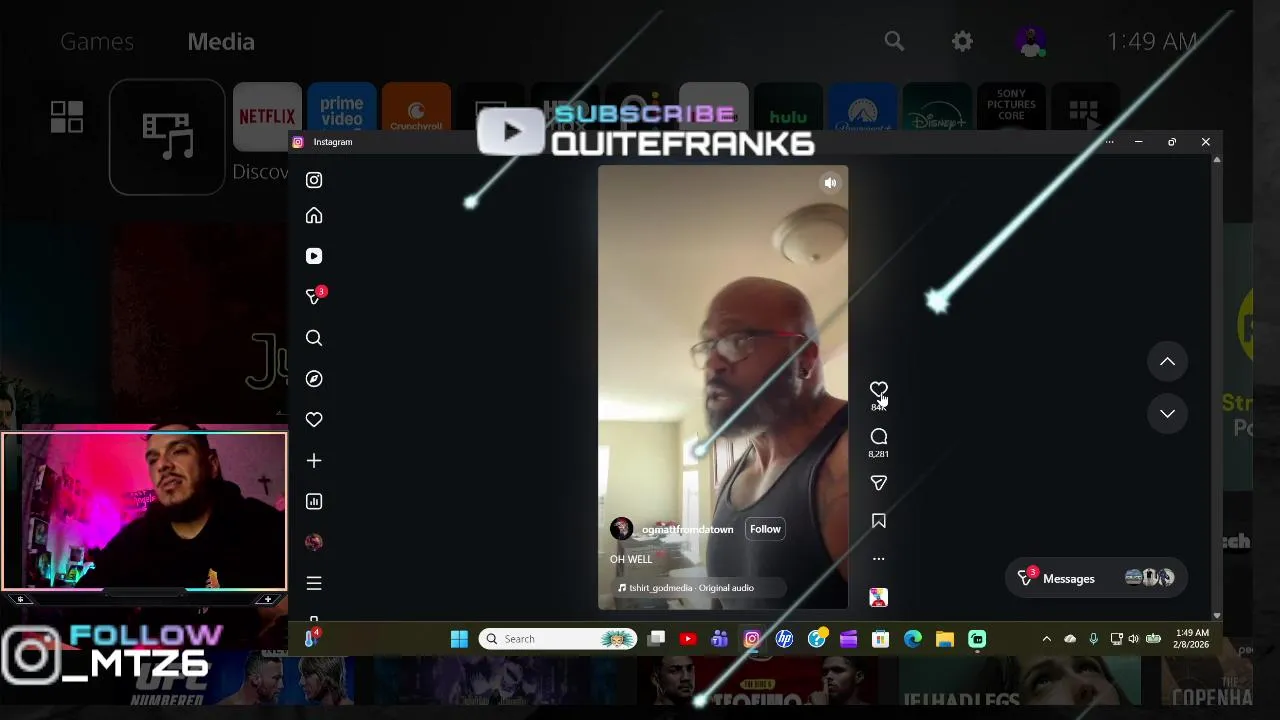
Task: Share the reel with paper plane icon
Action: [x=878, y=483]
